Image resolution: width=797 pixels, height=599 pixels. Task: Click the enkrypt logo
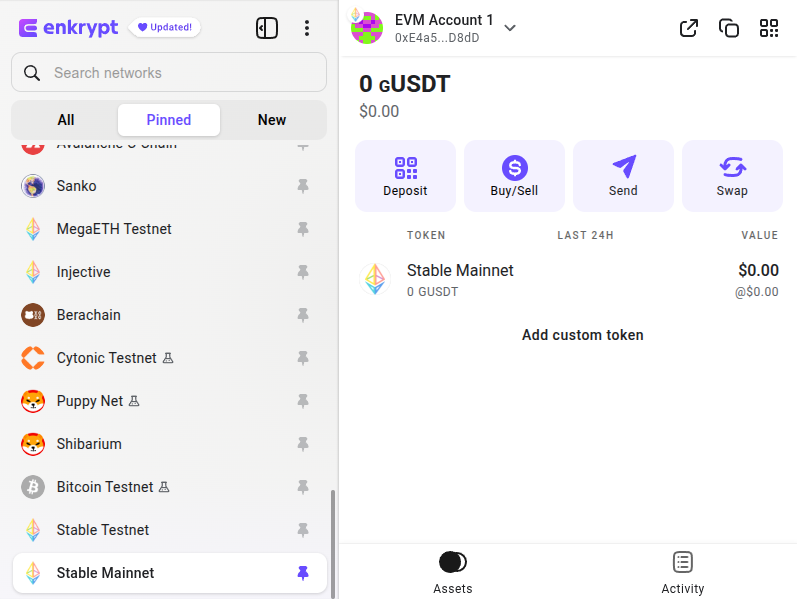(x=68, y=28)
